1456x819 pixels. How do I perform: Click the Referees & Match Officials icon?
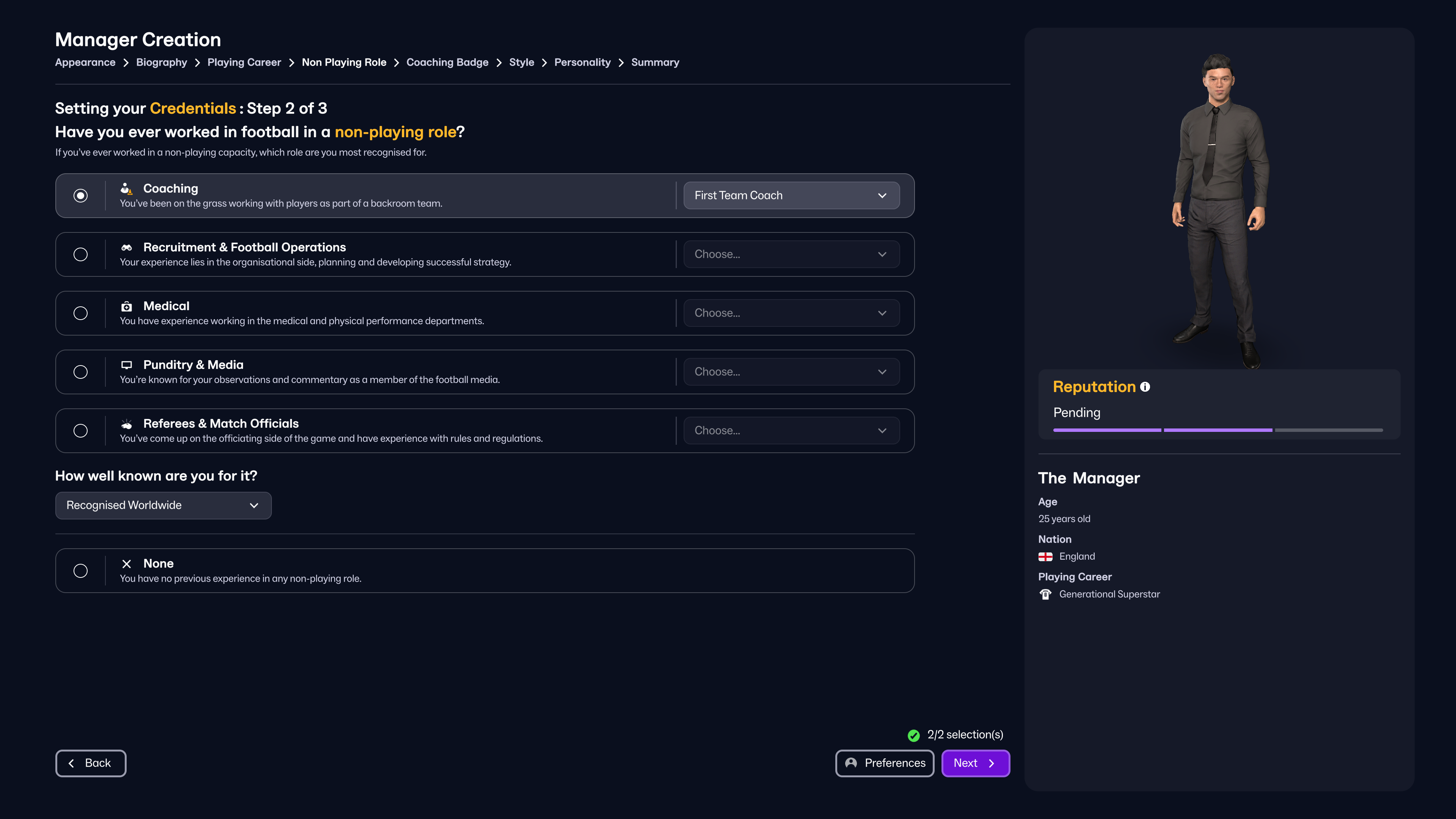point(126,424)
